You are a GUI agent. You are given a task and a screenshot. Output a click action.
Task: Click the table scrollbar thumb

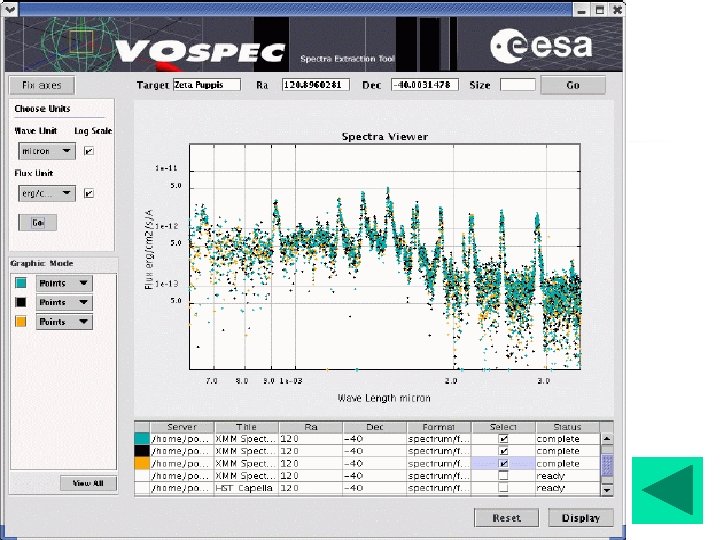[x=607, y=465]
